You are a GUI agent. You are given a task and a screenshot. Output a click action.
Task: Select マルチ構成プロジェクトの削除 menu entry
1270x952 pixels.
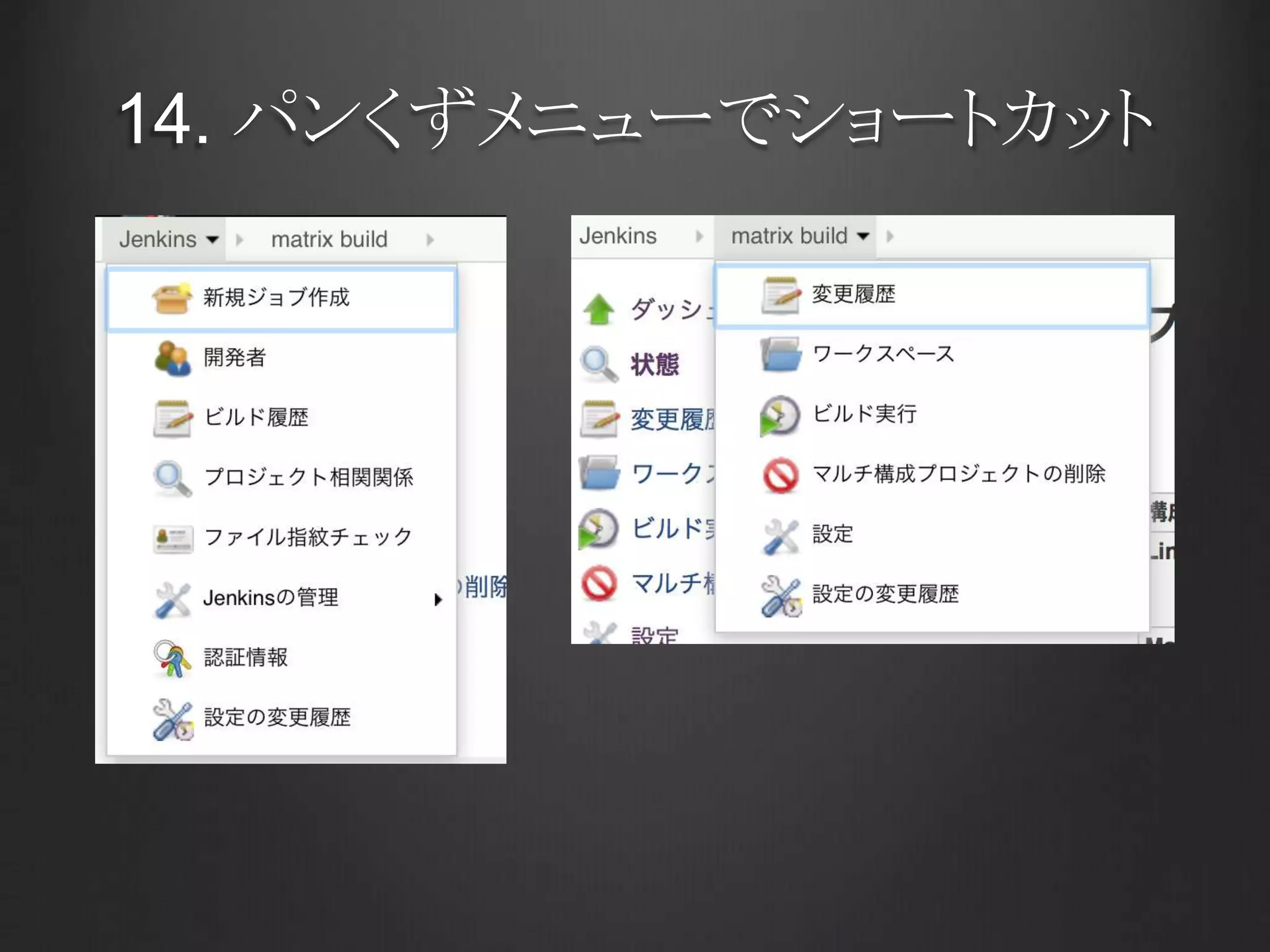(x=932, y=475)
